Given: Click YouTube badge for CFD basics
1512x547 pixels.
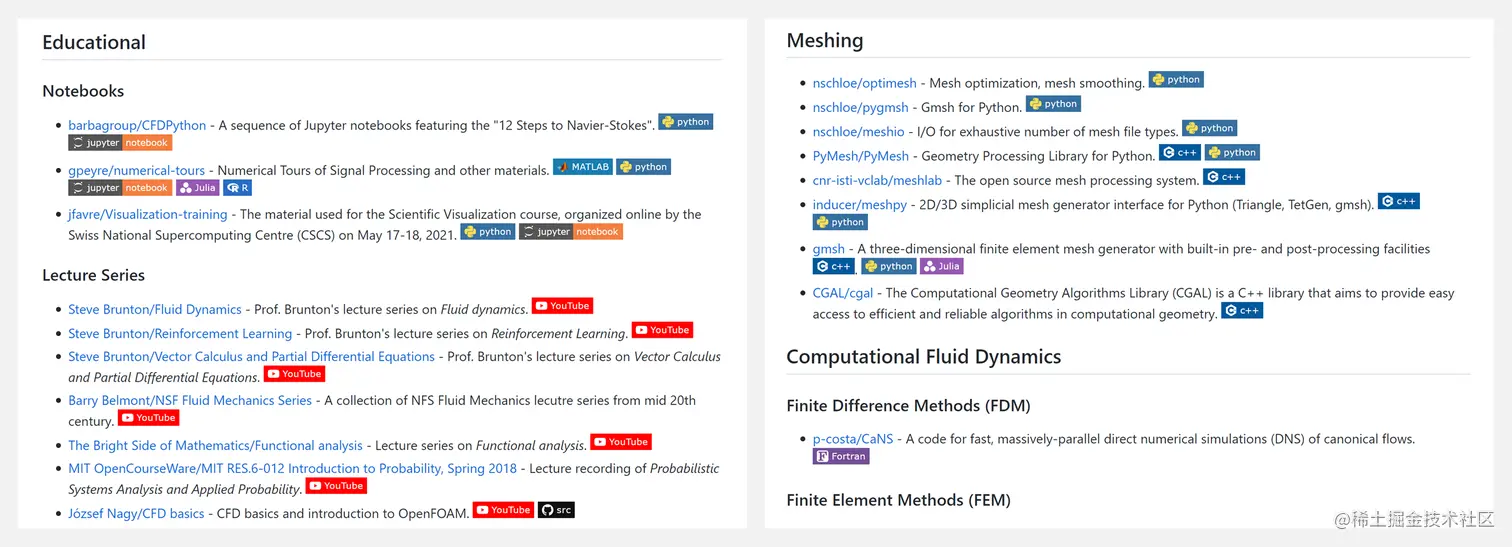Looking at the screenshot, I should [504, 510].
